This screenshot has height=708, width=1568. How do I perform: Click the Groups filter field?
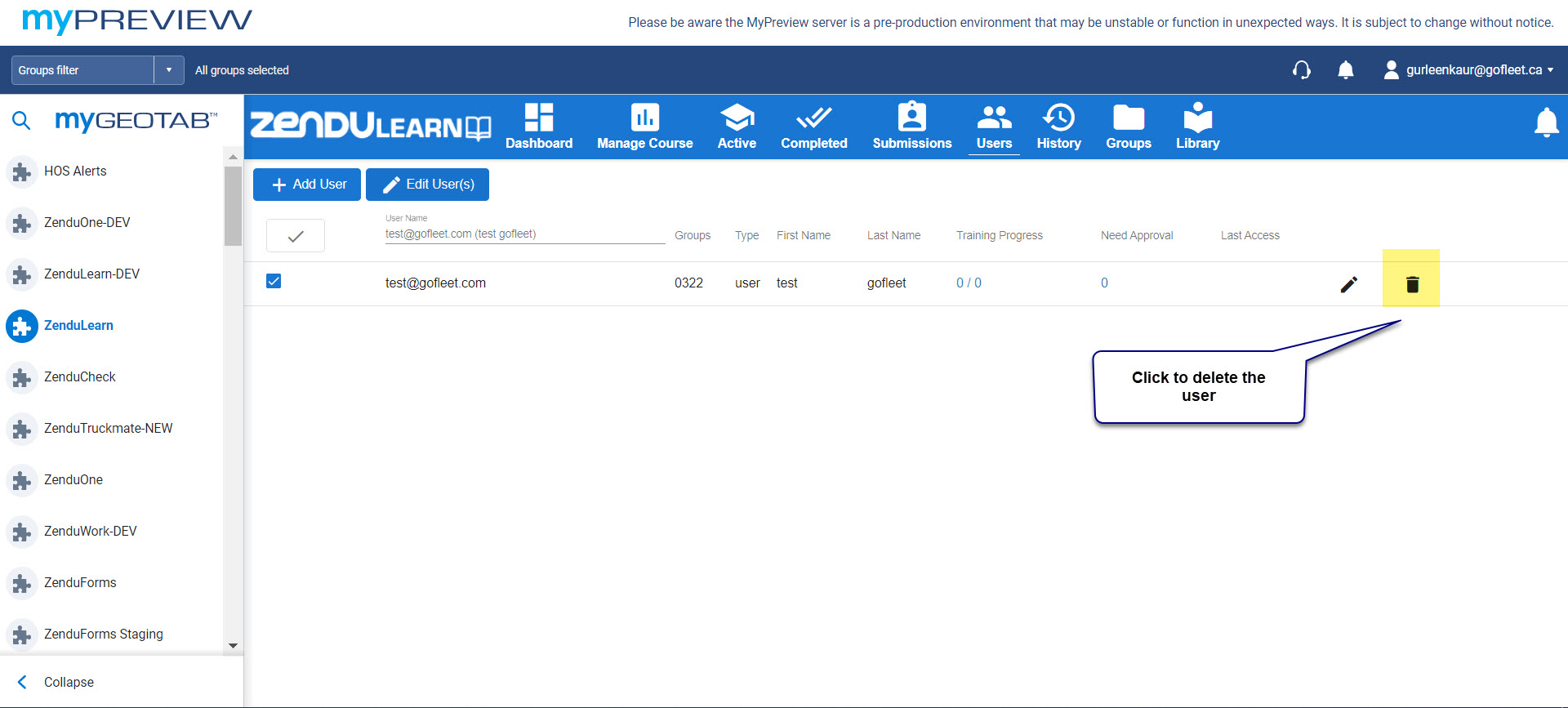point(82,70)
